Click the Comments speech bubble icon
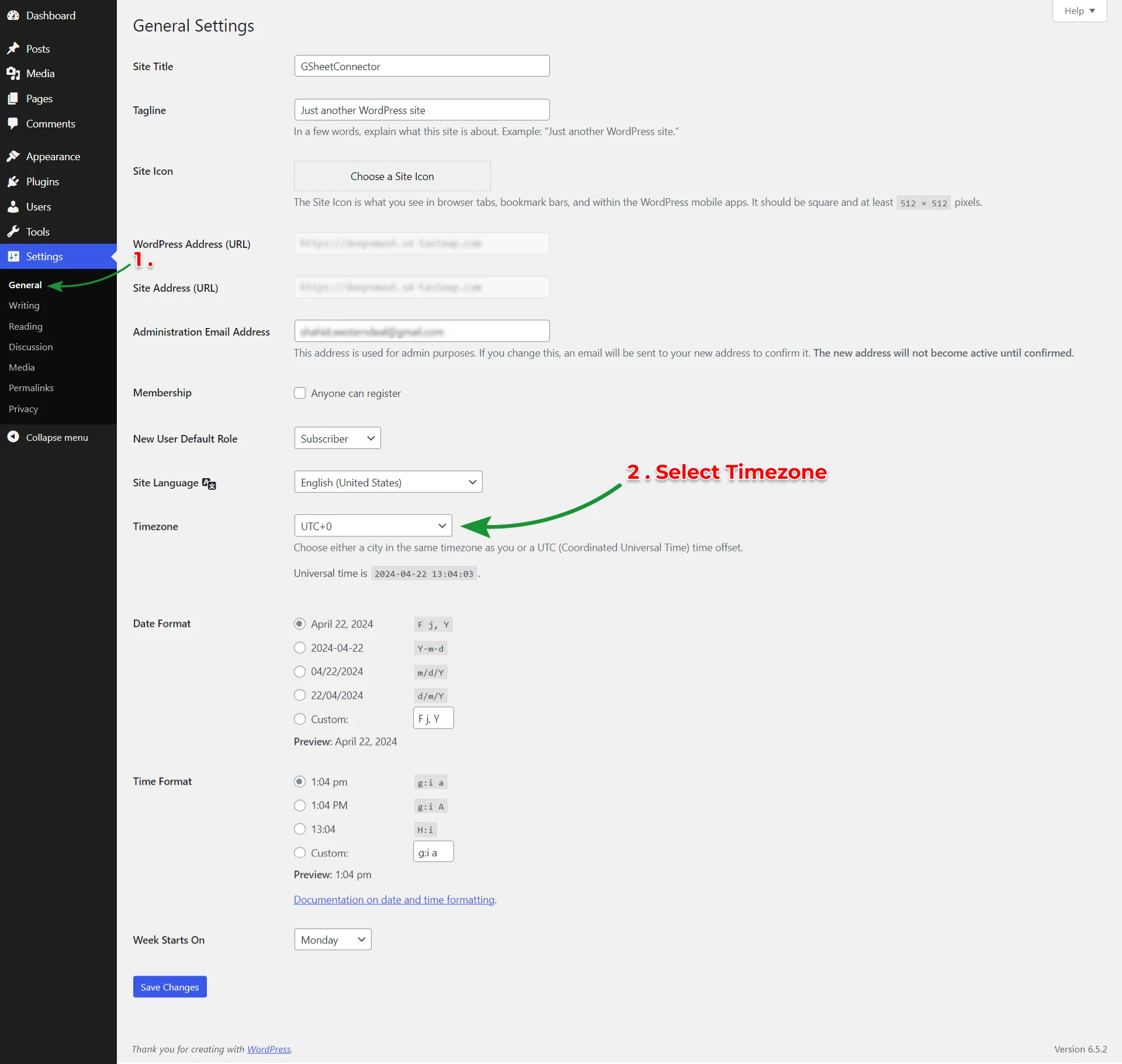 click(x=13, y=123)
